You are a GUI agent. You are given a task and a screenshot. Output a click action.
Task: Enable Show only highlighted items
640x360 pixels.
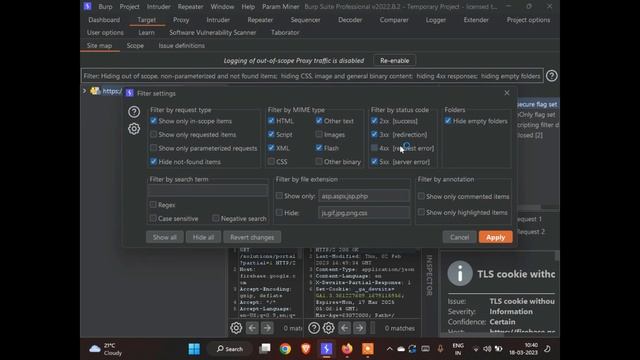coord(421,212)
